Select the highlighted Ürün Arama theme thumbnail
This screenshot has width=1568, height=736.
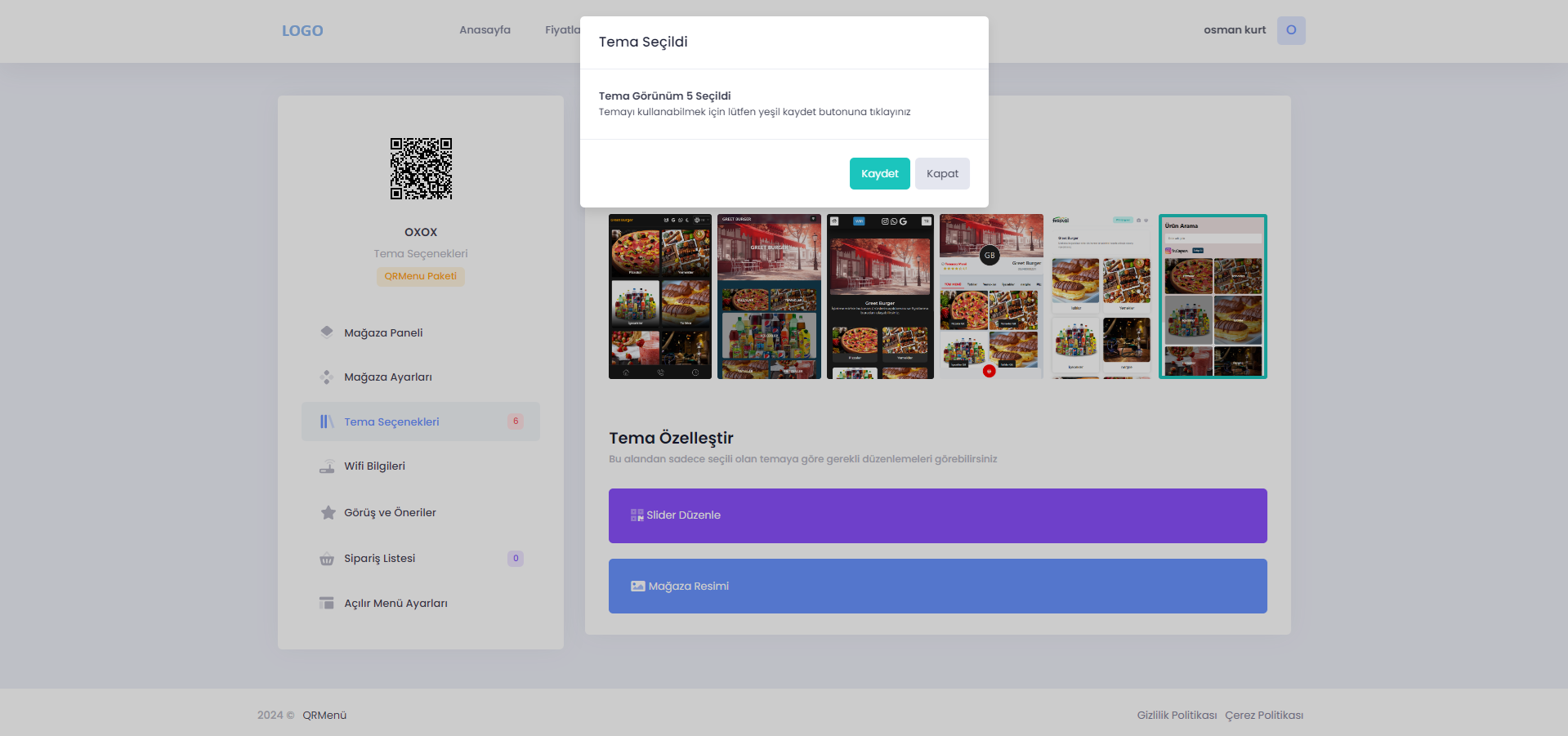click(x=1213, y=297)
